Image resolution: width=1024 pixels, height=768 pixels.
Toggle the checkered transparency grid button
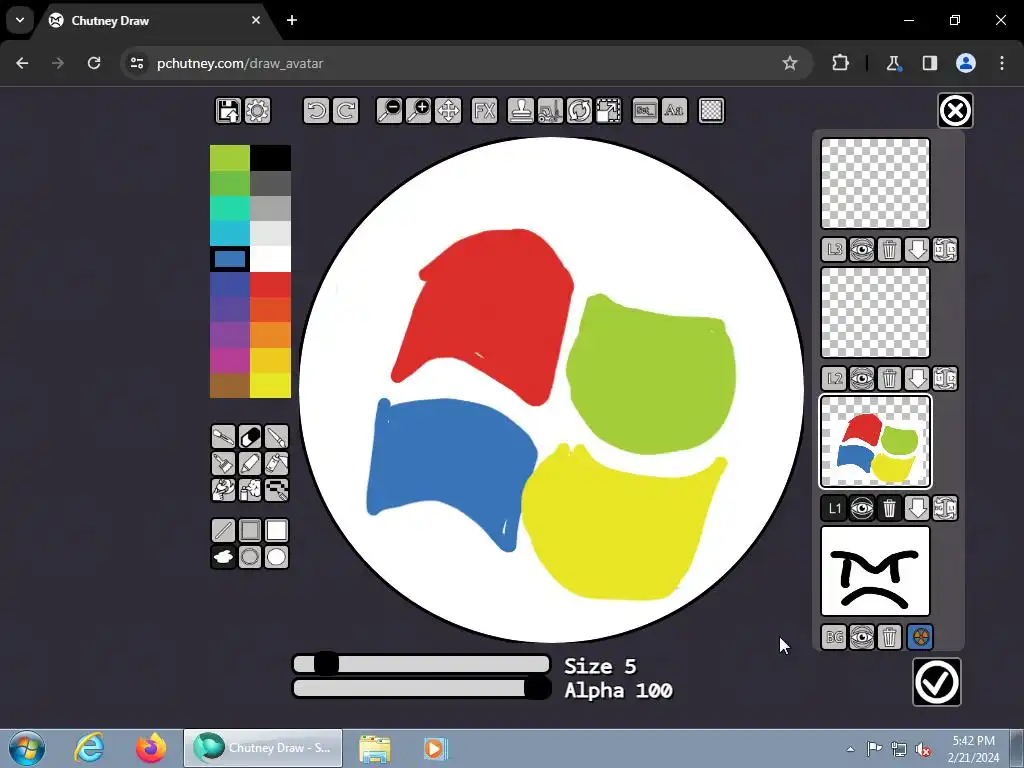coord(711,110)
